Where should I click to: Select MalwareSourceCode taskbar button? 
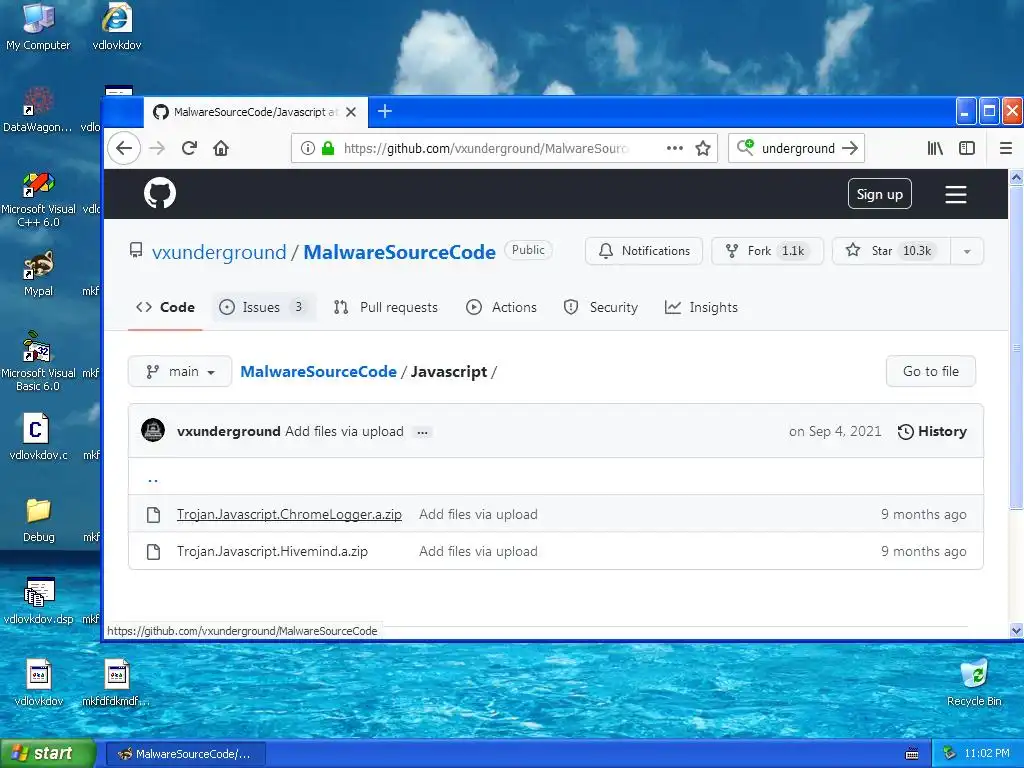coord(185,754)
